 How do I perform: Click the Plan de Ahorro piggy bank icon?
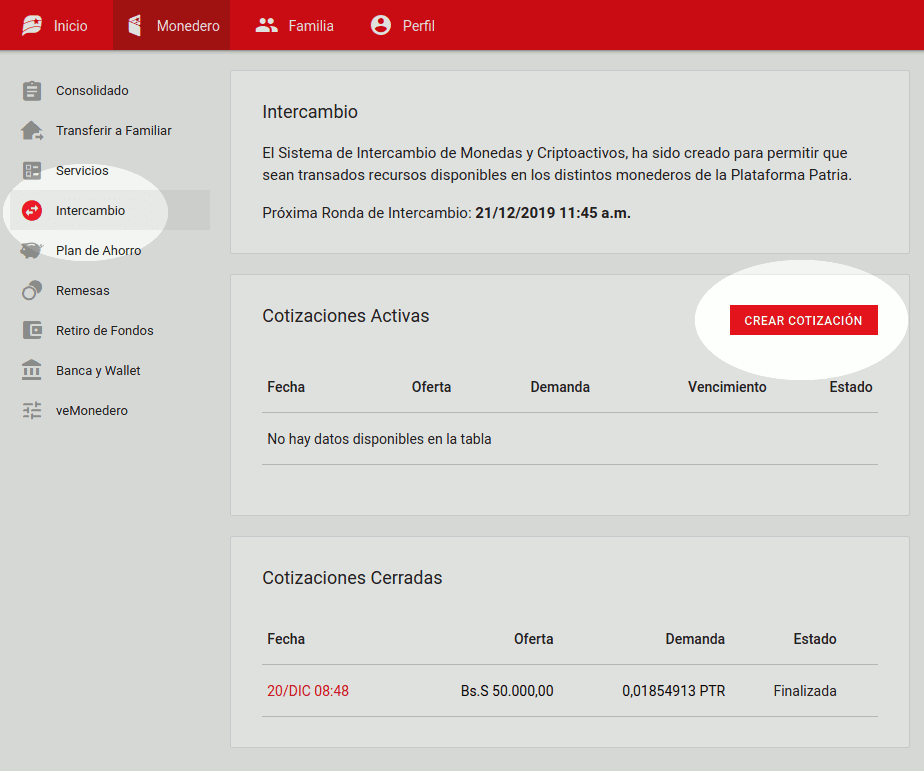[x=32, y=251]
